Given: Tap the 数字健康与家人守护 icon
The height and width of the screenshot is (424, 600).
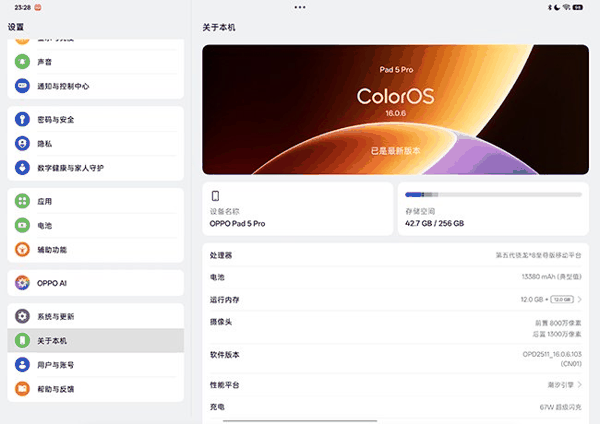Looking at the screenshot, I should point(21,168).
